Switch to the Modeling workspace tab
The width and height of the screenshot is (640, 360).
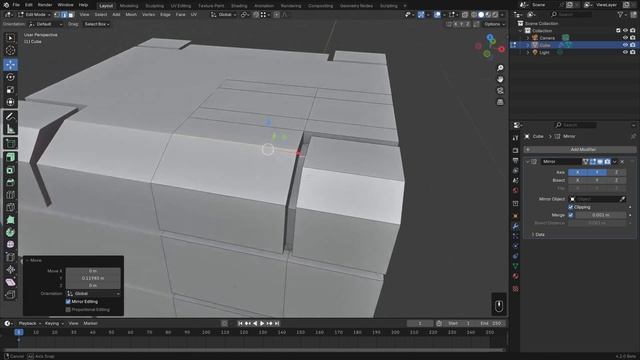point(129,6)
